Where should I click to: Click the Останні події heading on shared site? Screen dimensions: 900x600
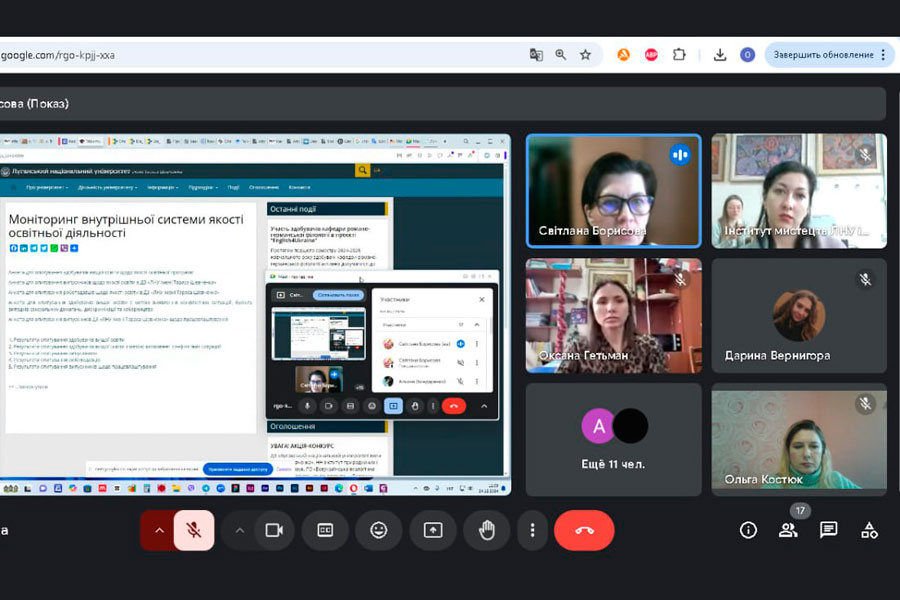(x=293, y=209)
